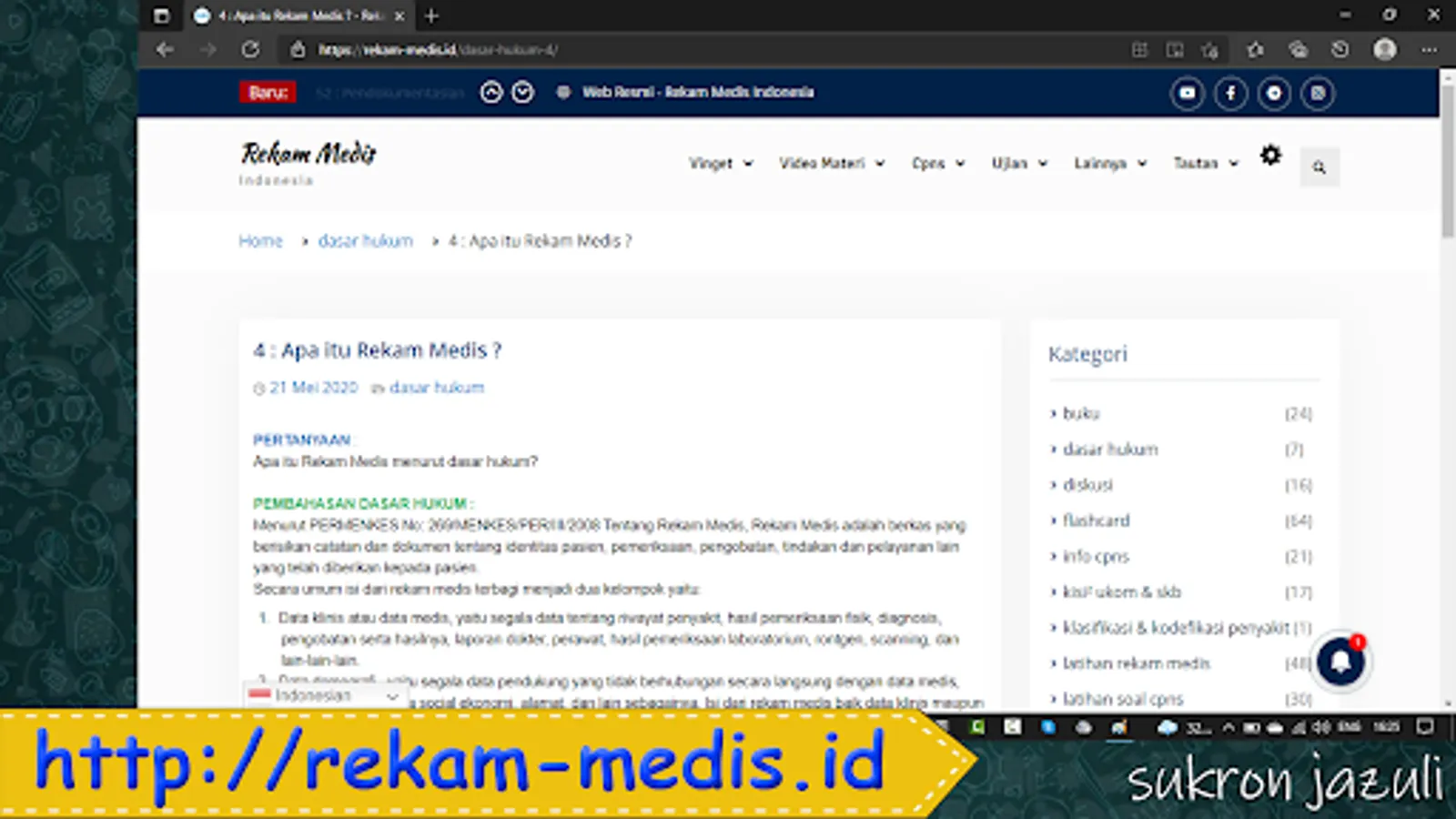Open the browser profile avatar
Screen dimensions: 1456x819
click(x=1385, y=49)
